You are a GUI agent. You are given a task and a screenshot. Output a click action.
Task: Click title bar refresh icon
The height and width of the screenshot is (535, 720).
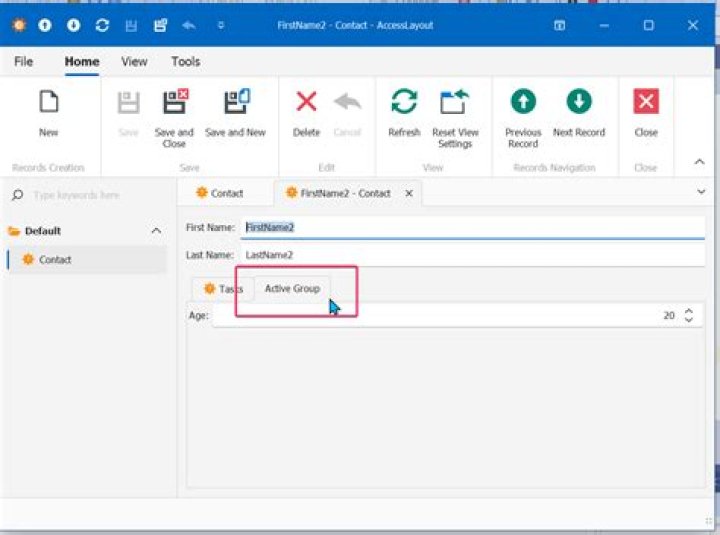click(x=102, y=25)
